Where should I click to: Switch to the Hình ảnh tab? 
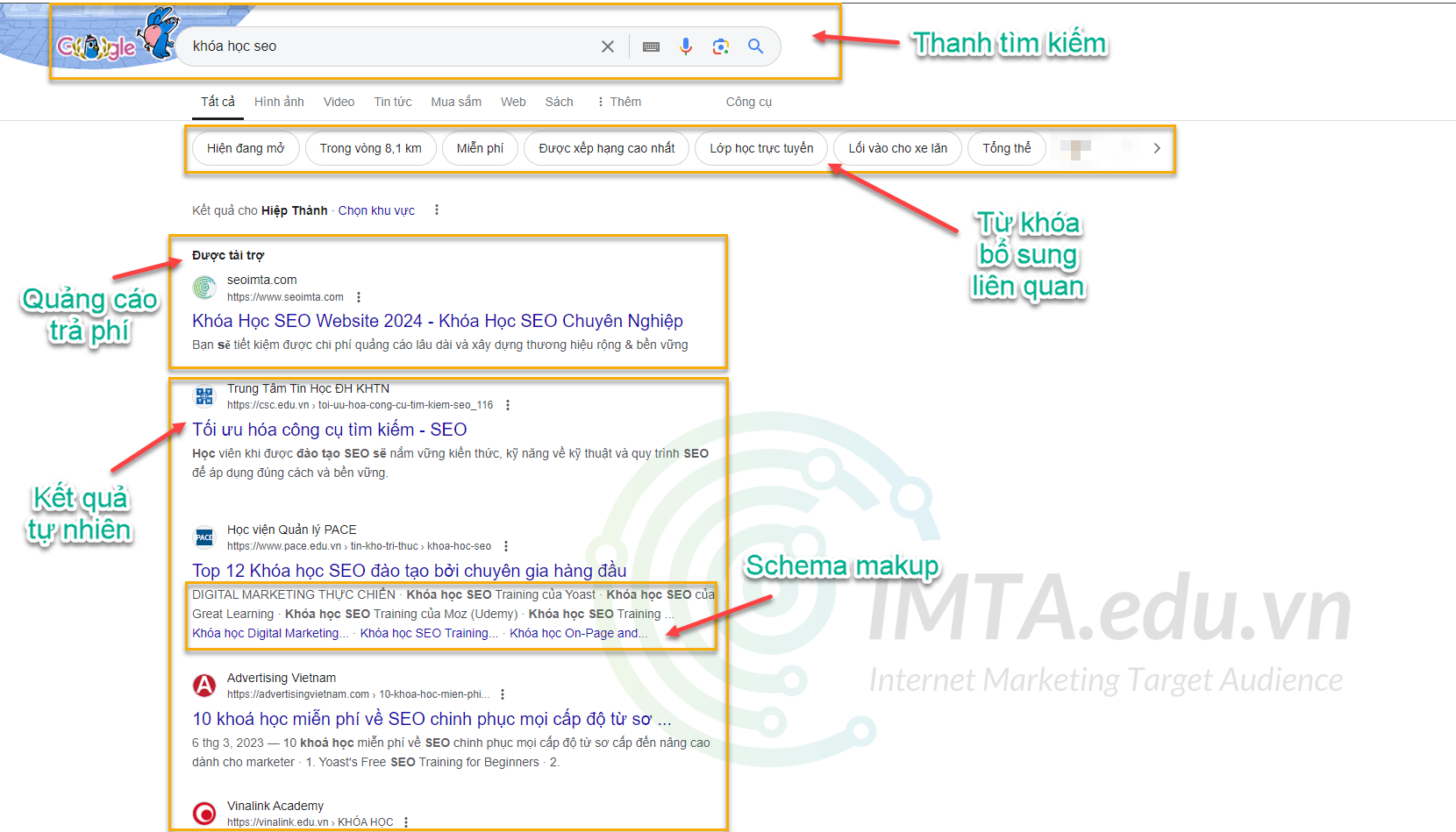coord(279,102)
